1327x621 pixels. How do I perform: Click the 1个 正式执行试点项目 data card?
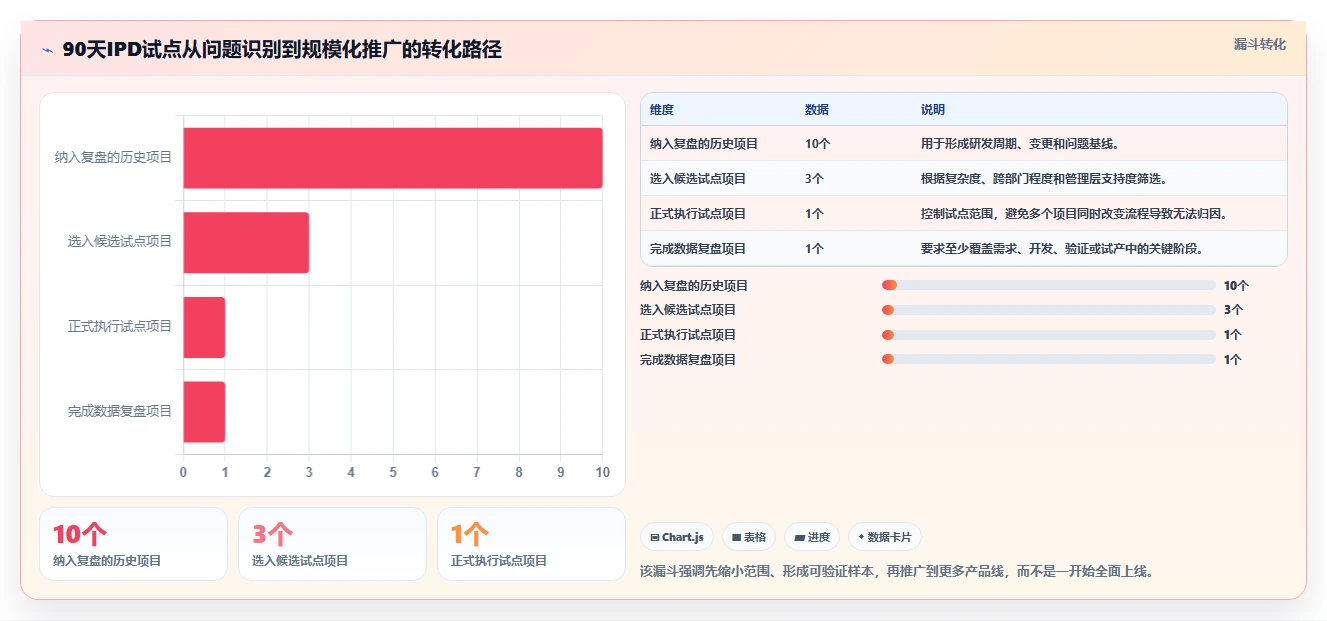coord(531,544)
